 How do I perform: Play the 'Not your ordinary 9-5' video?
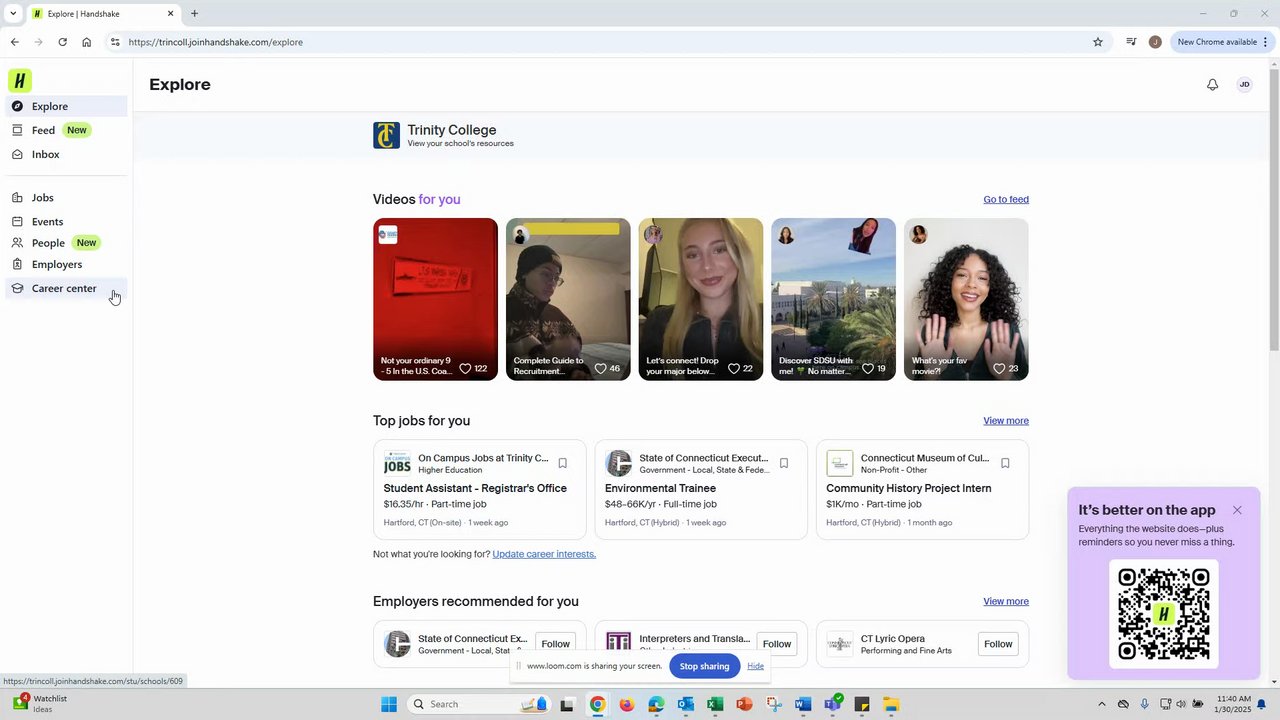point(435,299)
